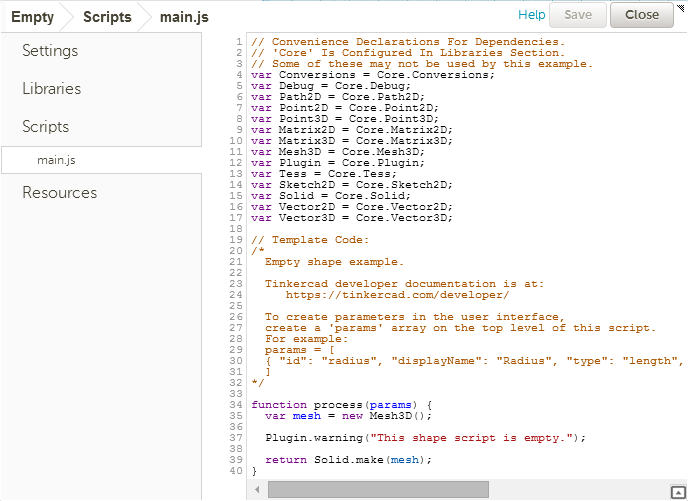
Task: Click on 'var Tess = Core.Tess;' line
Action: point(324,173)
